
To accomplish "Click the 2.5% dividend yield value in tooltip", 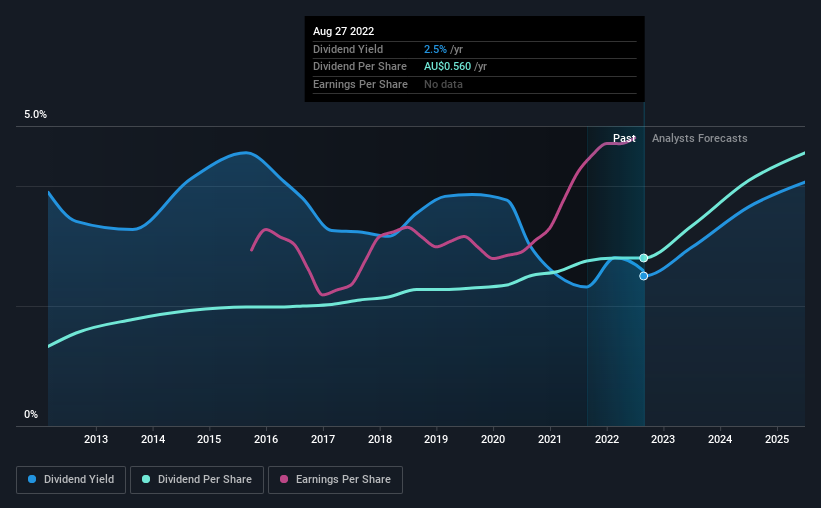I will 435,49.
